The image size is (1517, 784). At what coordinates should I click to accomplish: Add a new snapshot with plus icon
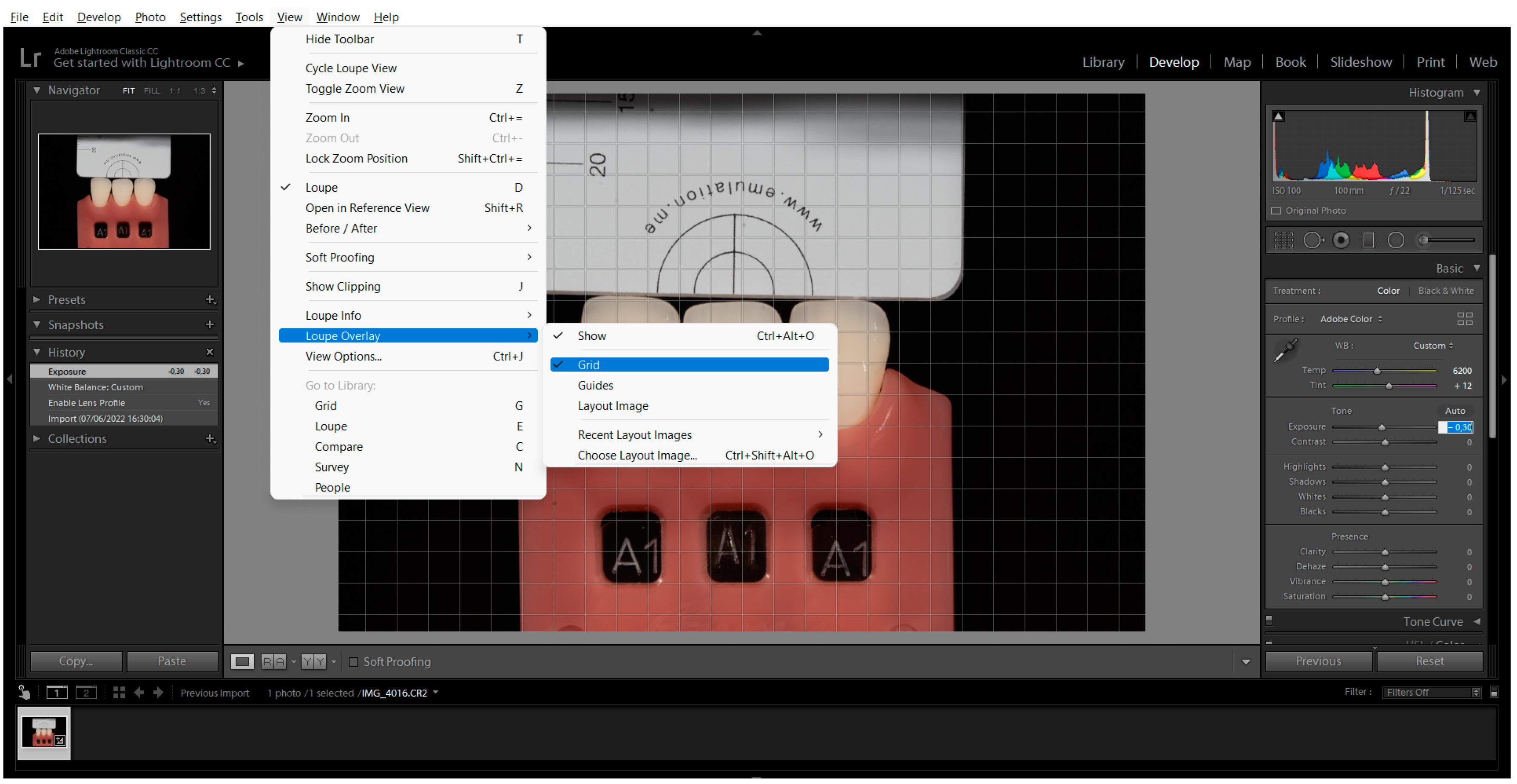point(209,325)
